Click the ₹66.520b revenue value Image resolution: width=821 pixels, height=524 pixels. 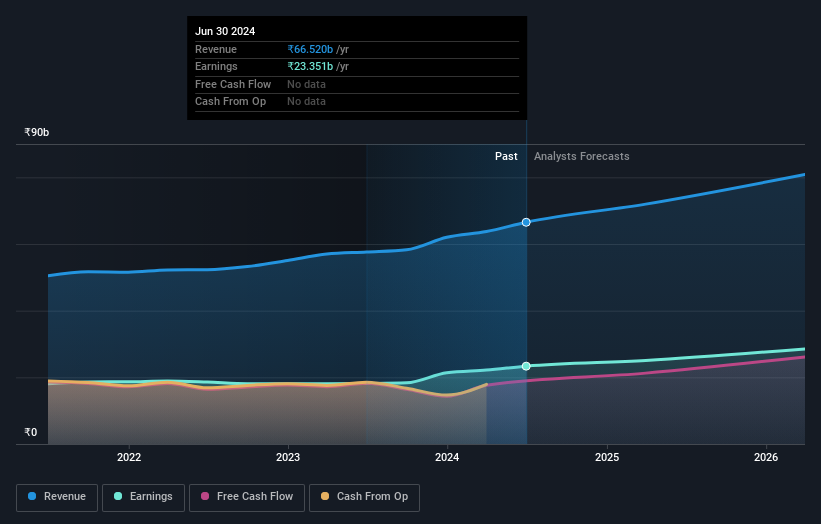click(310, 49)
